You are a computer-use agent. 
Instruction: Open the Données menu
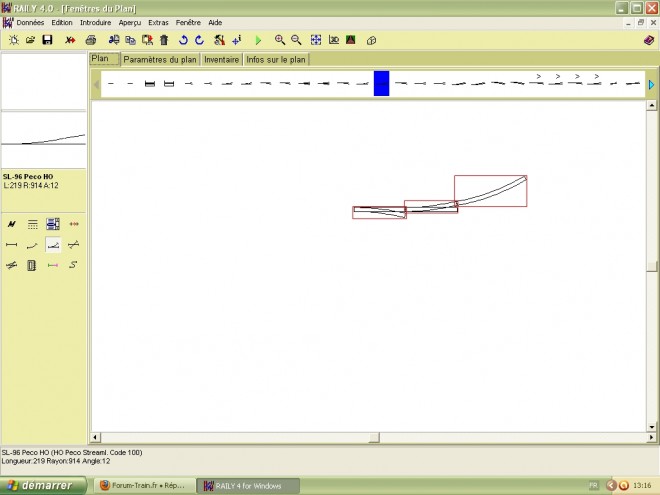coord(30,23)
